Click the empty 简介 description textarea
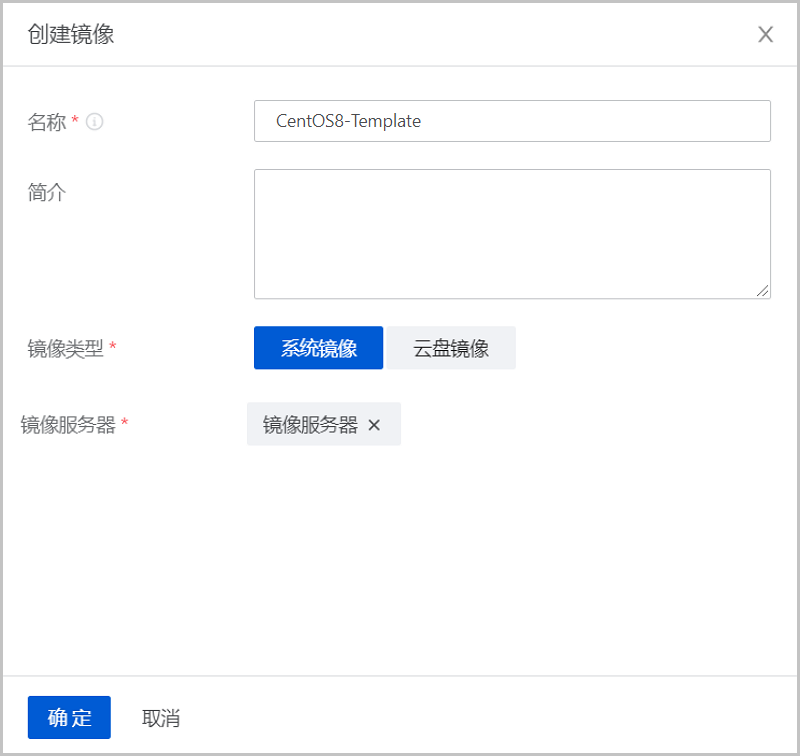 512,233
